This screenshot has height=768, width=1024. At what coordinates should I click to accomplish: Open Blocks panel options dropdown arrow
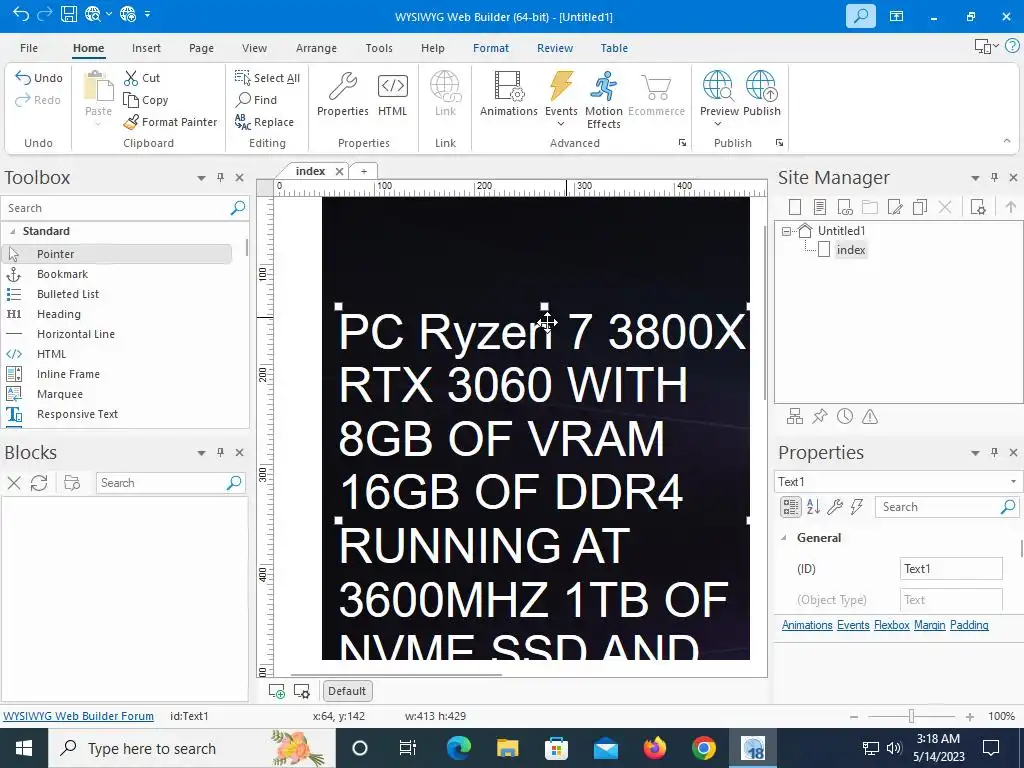point(201,453)
